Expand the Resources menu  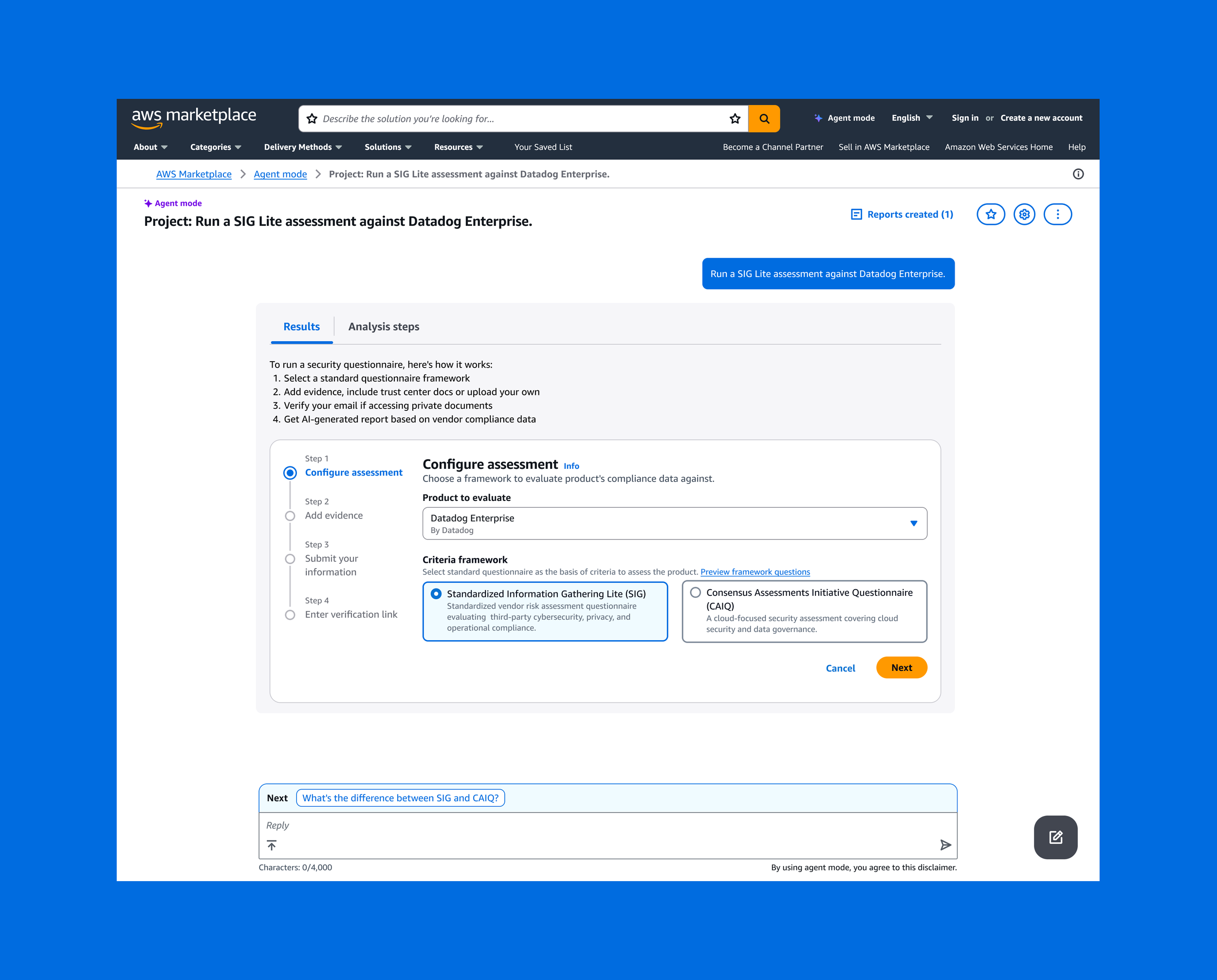tap(459, 147)
